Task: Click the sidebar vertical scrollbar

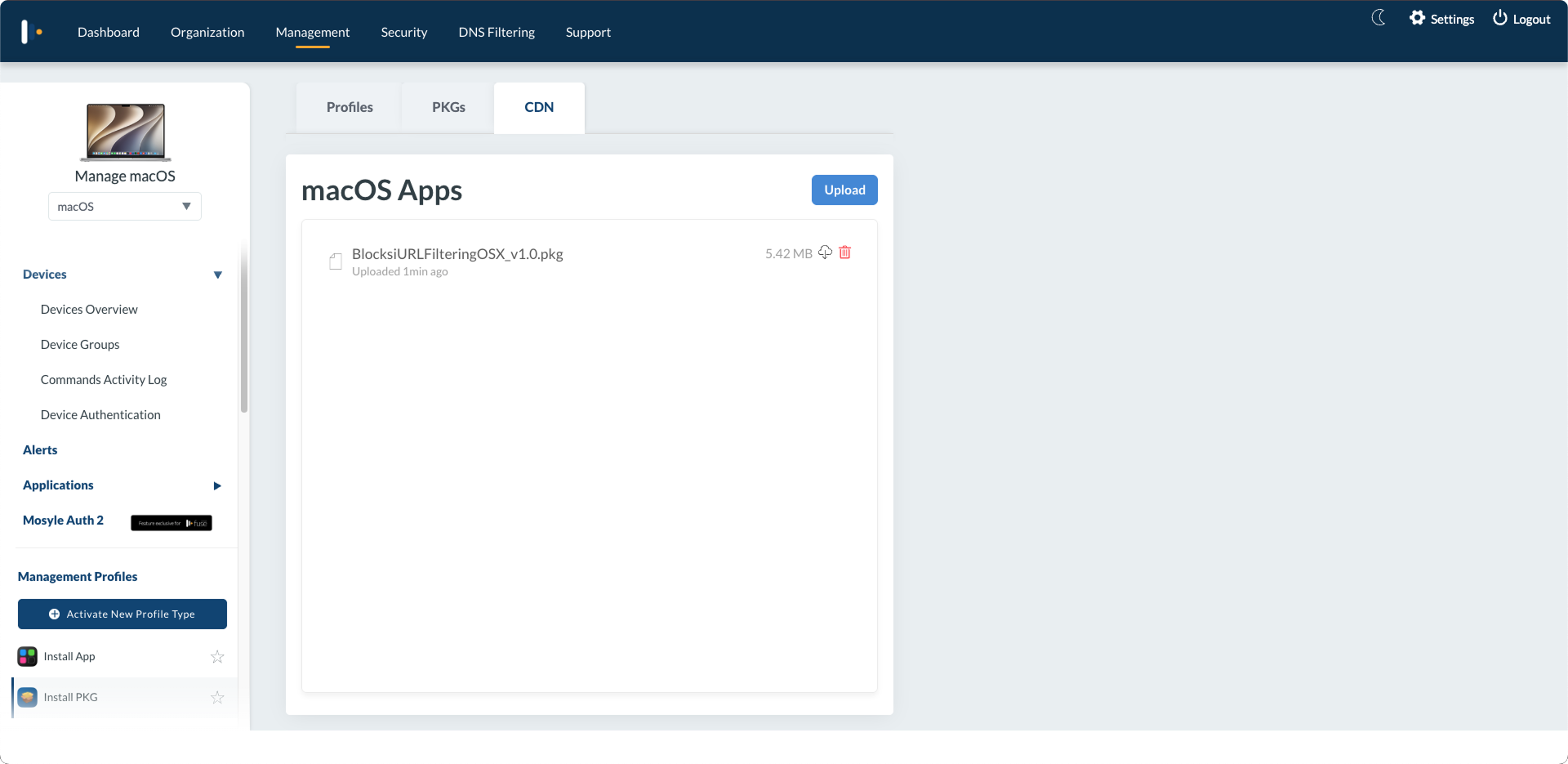Action: (243, 327)
